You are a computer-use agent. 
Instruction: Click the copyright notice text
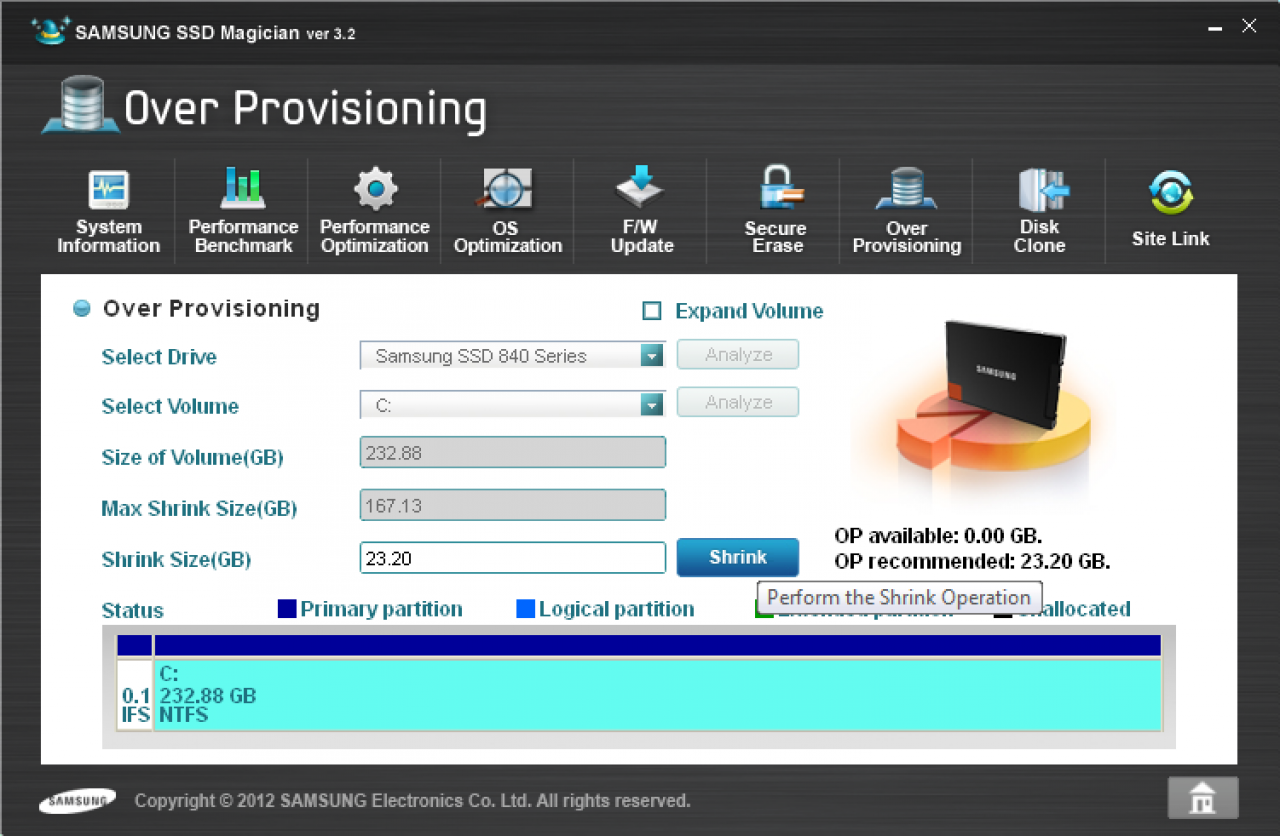point(412,801)
